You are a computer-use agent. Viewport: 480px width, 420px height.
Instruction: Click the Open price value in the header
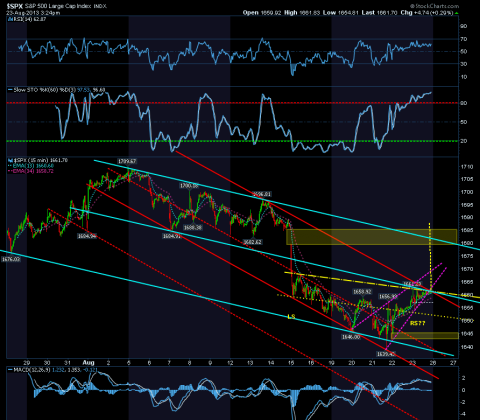271,13
